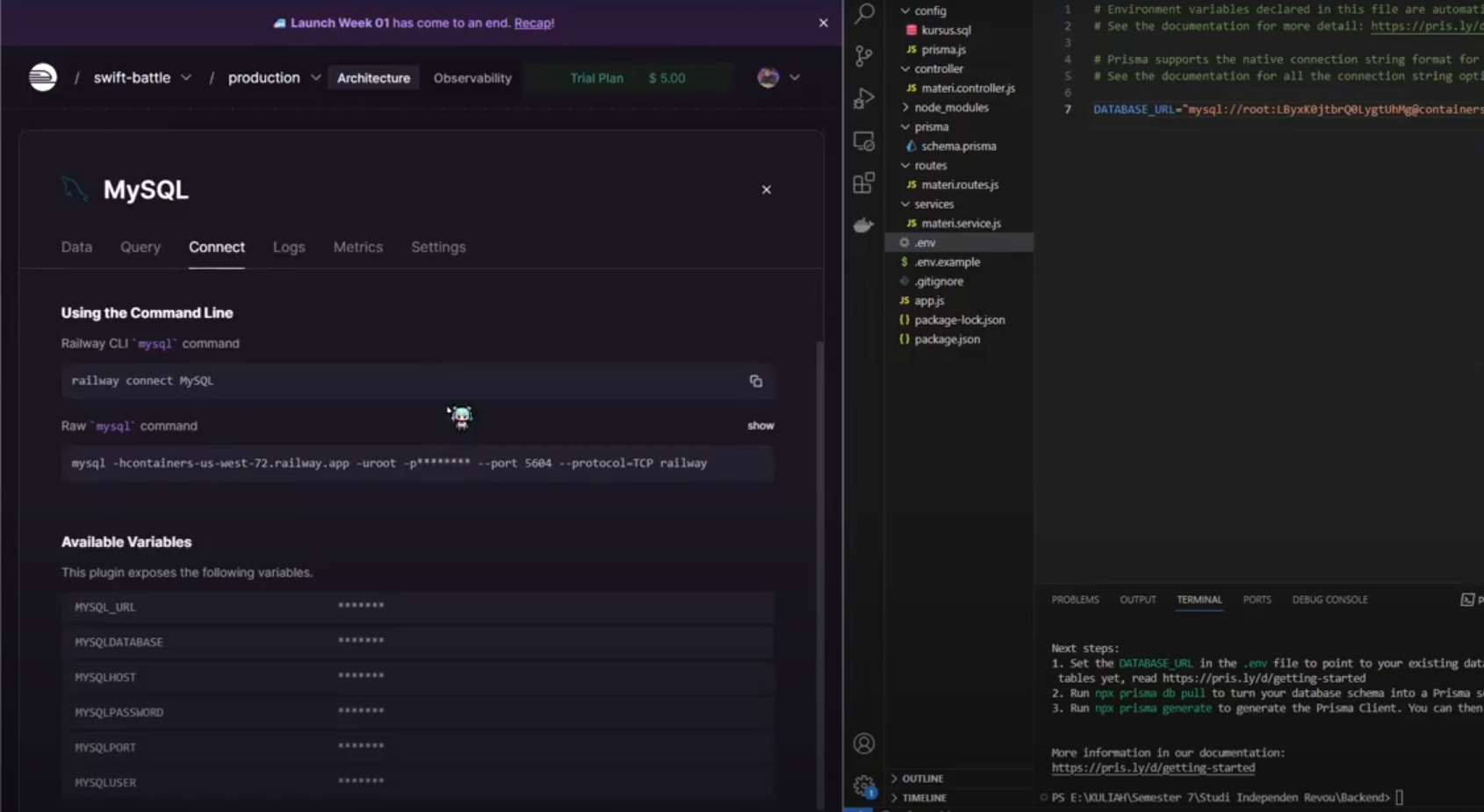Switch to the Metrics tab

tap(358, 248)
